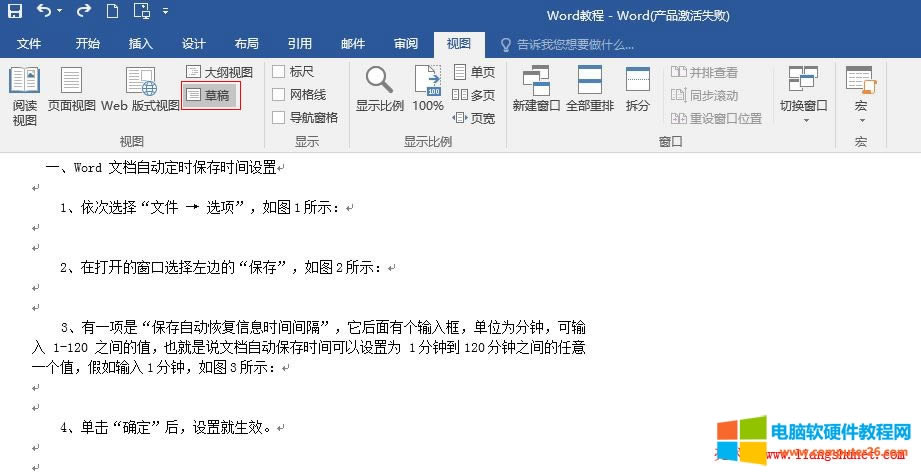The image size is (921, 472).
Task: Open the 显示比例 zoom dialog
Action: tap(379, 89)
